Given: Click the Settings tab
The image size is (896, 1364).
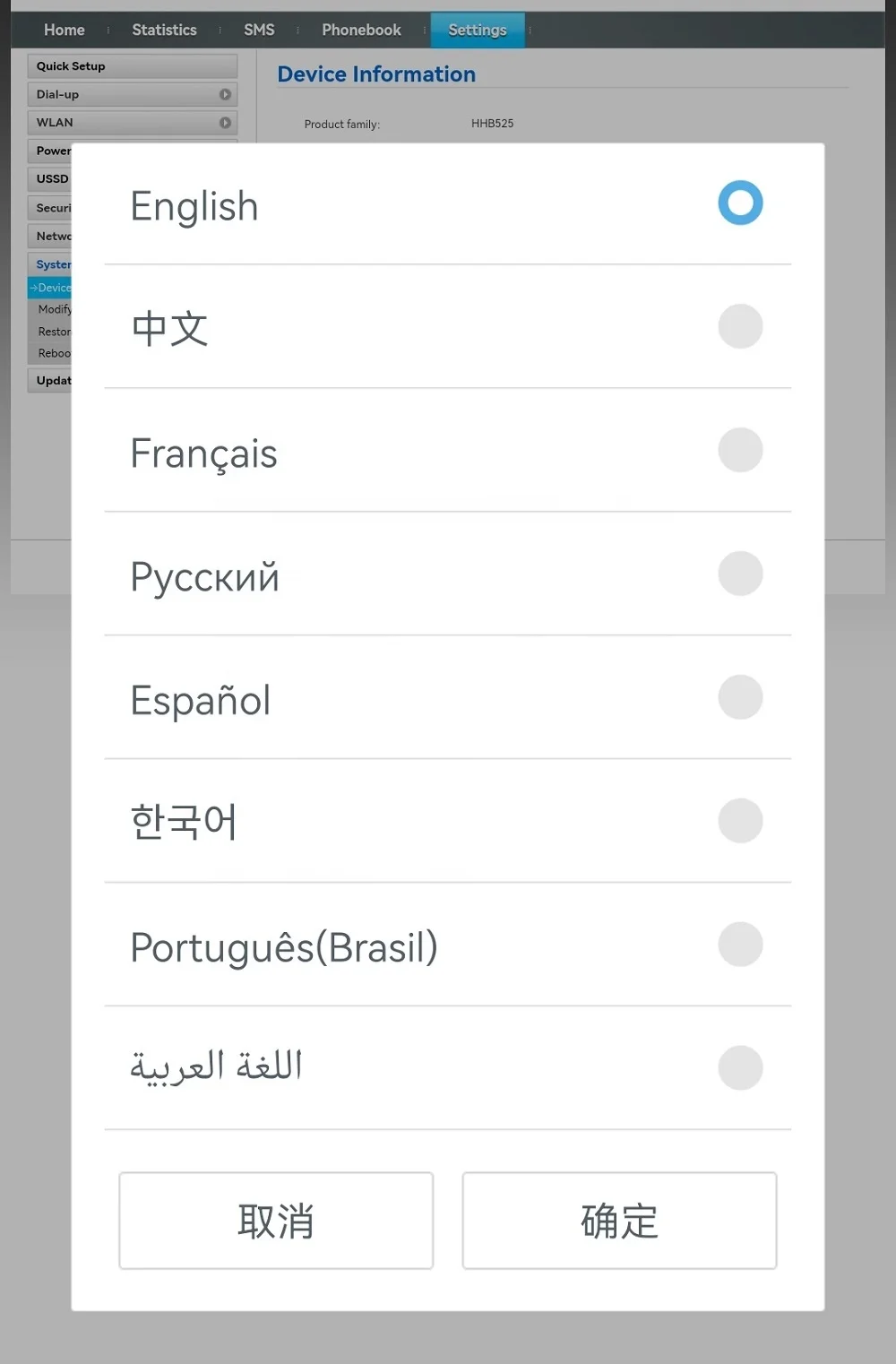Looking at the screenshot, I should (x=477, y=30).
